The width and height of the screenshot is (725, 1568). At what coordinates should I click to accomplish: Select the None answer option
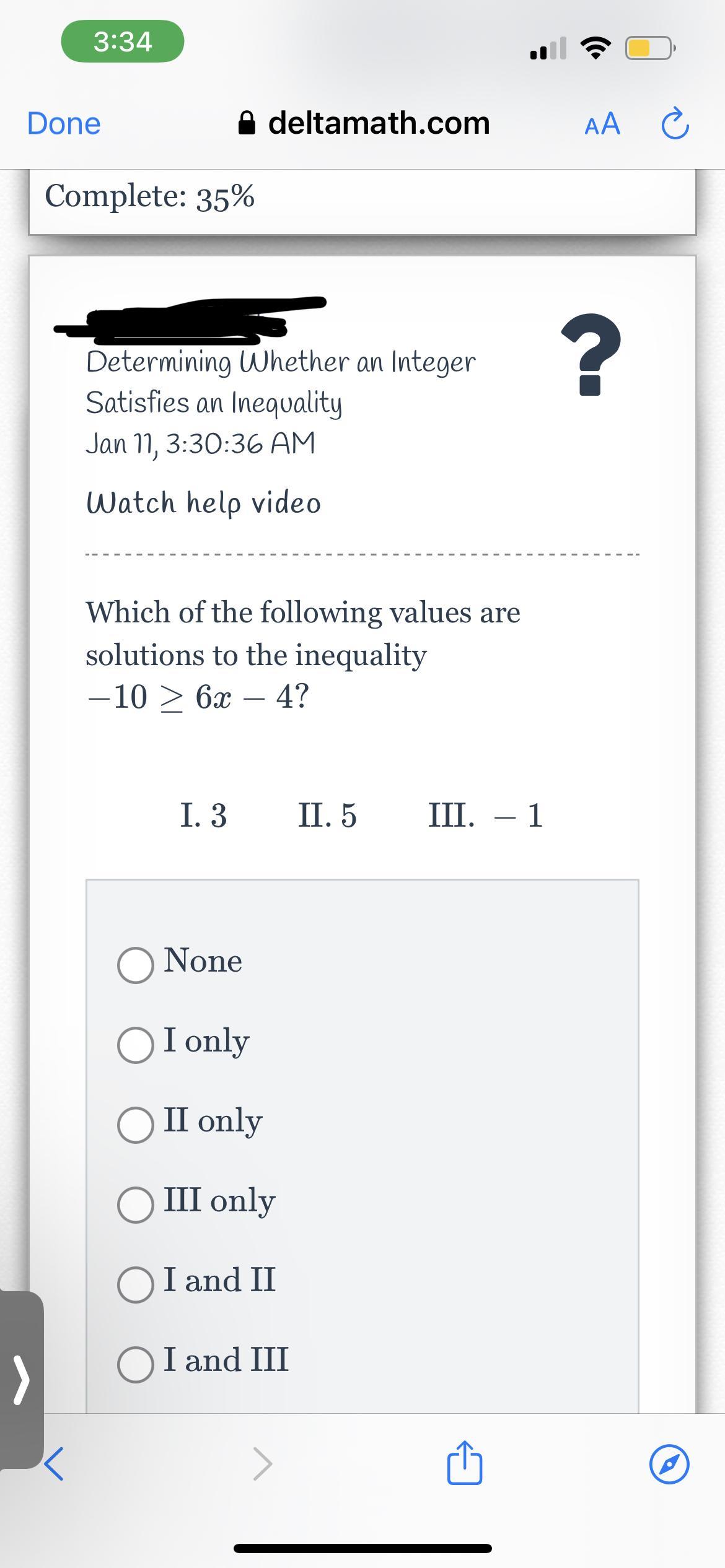136,965
